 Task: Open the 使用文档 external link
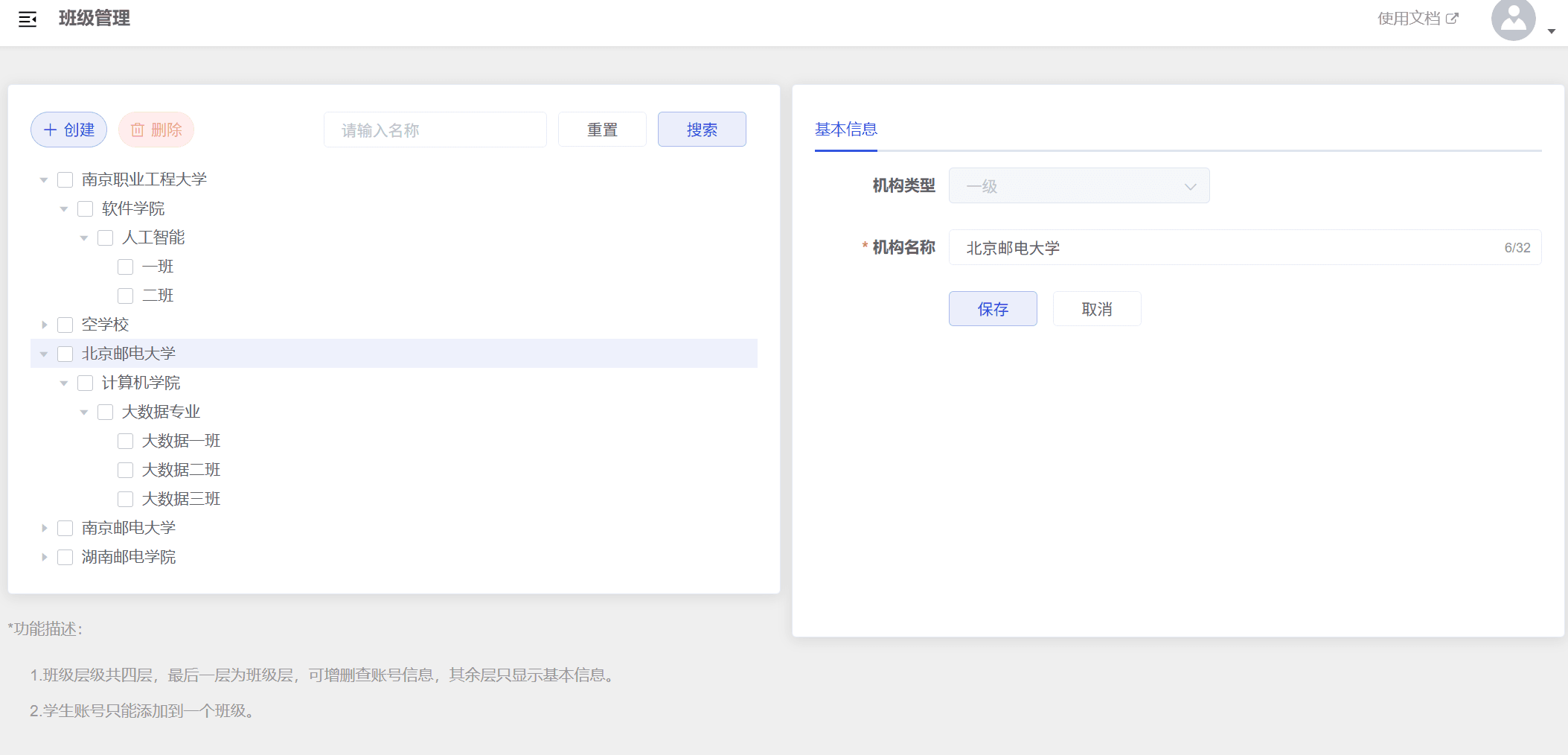click(x=1417, y=19)
